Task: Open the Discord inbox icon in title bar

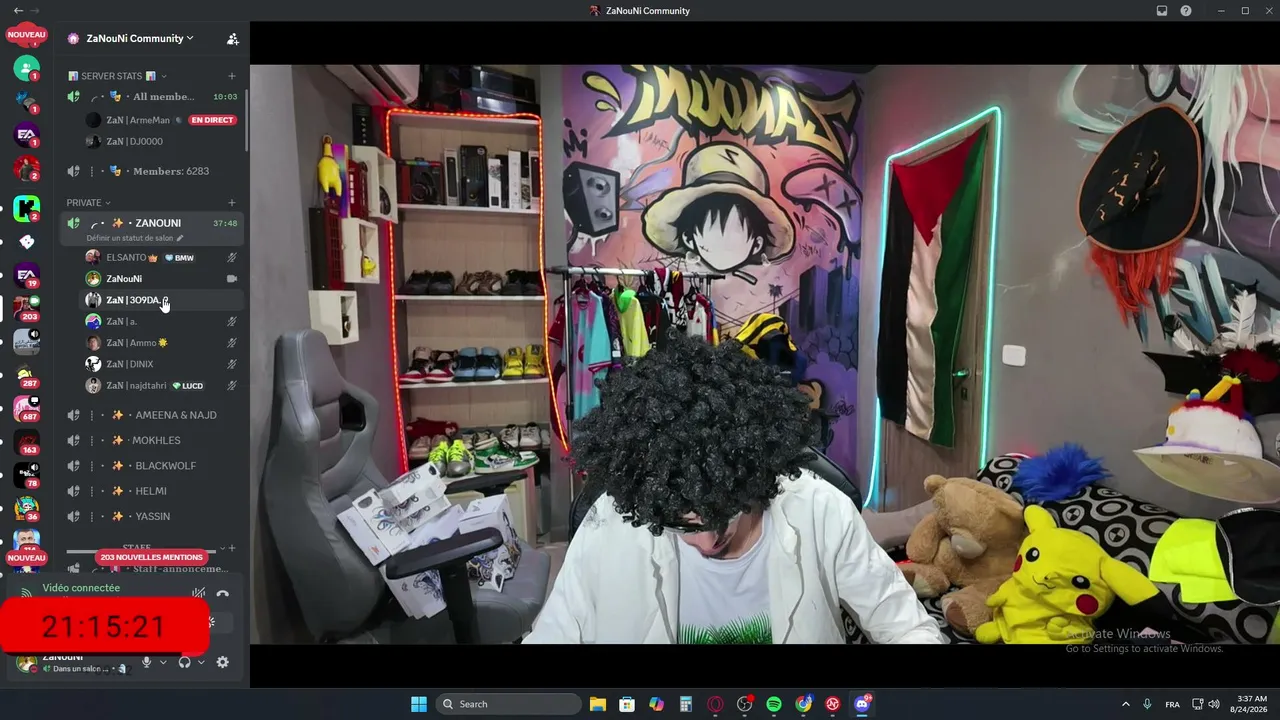Action: coord(1162,11)
